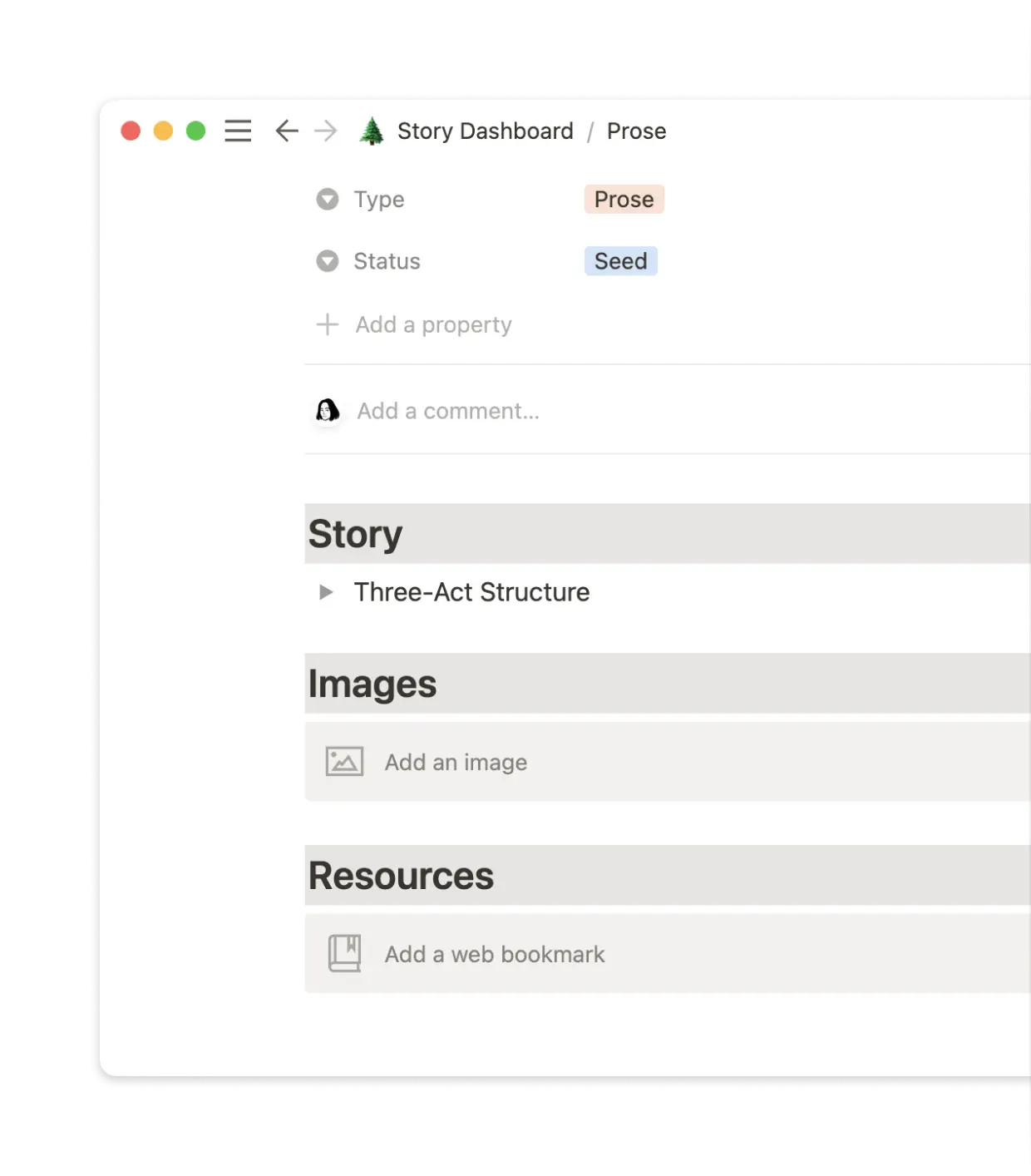Click the plus icon to add property
This screenshot has height=1176, width=1031.
pyautogui.click(x=328, y=324)
